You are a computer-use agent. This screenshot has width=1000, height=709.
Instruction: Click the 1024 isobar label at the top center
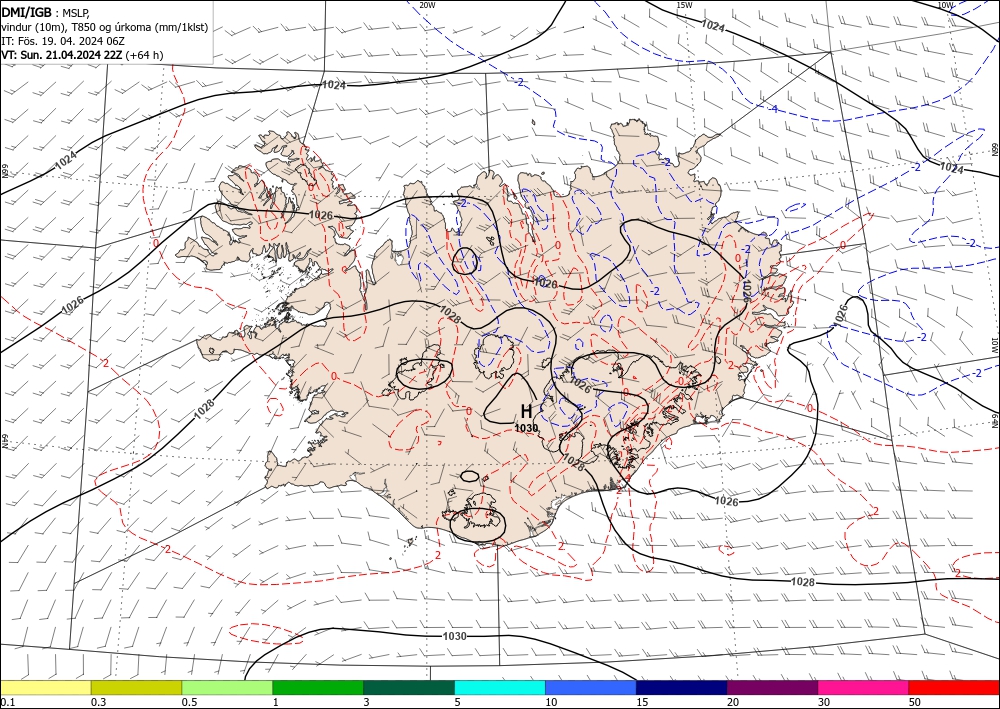pos(334,84)
